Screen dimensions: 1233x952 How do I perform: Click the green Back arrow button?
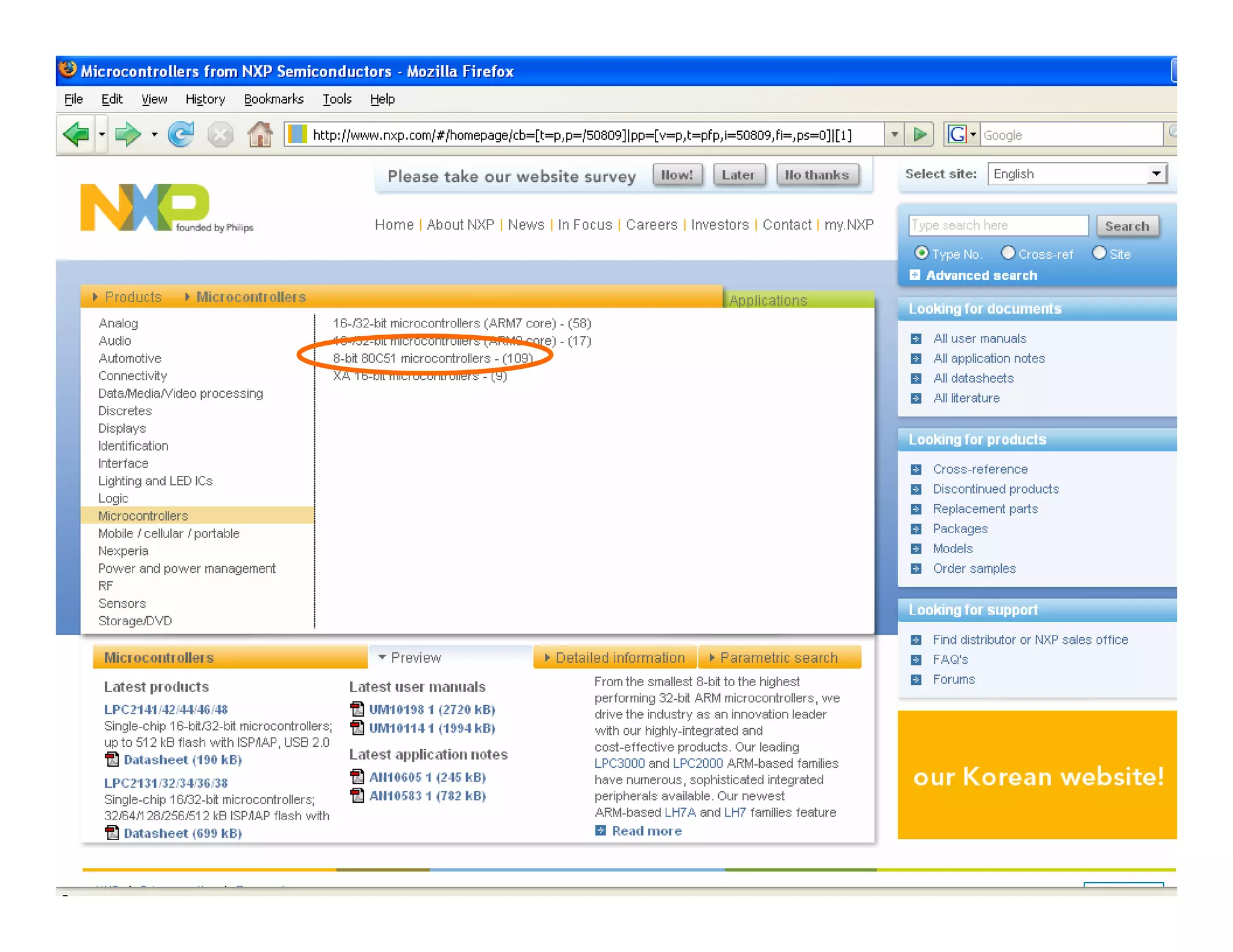click(76, 134)
